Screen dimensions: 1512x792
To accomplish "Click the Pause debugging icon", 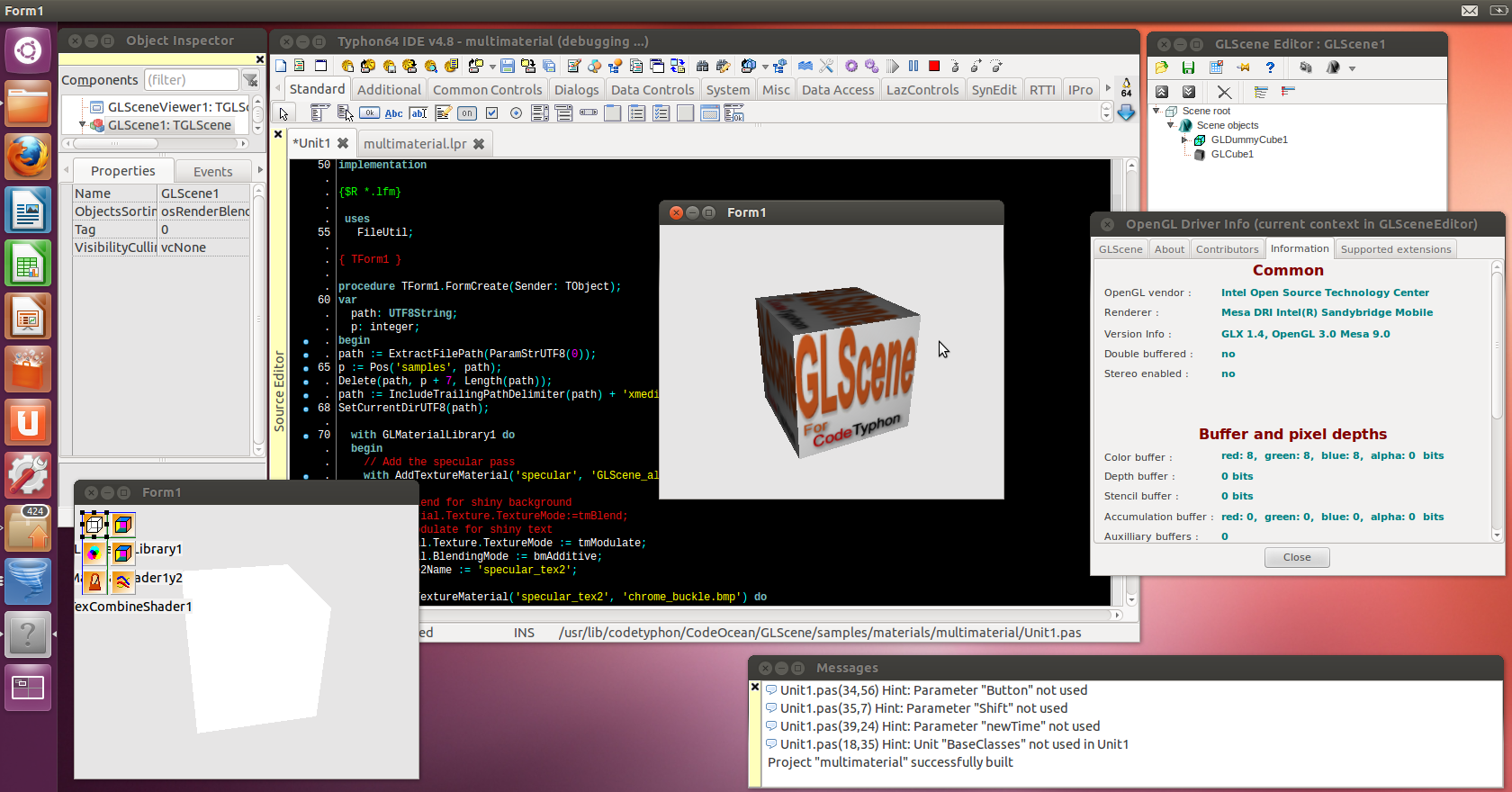I will pos(913,66).
